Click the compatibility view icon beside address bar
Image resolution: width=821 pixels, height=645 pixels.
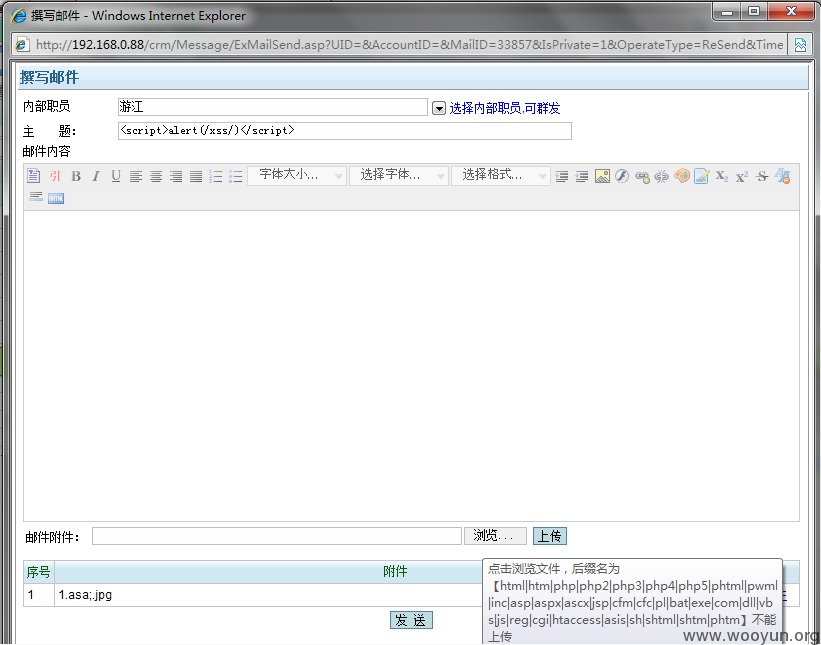(800, 45)
